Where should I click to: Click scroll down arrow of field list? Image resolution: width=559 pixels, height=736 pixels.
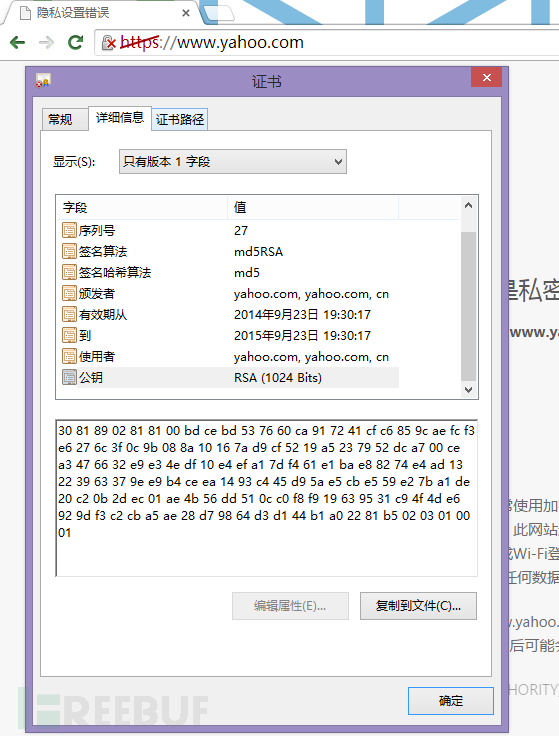468,390
